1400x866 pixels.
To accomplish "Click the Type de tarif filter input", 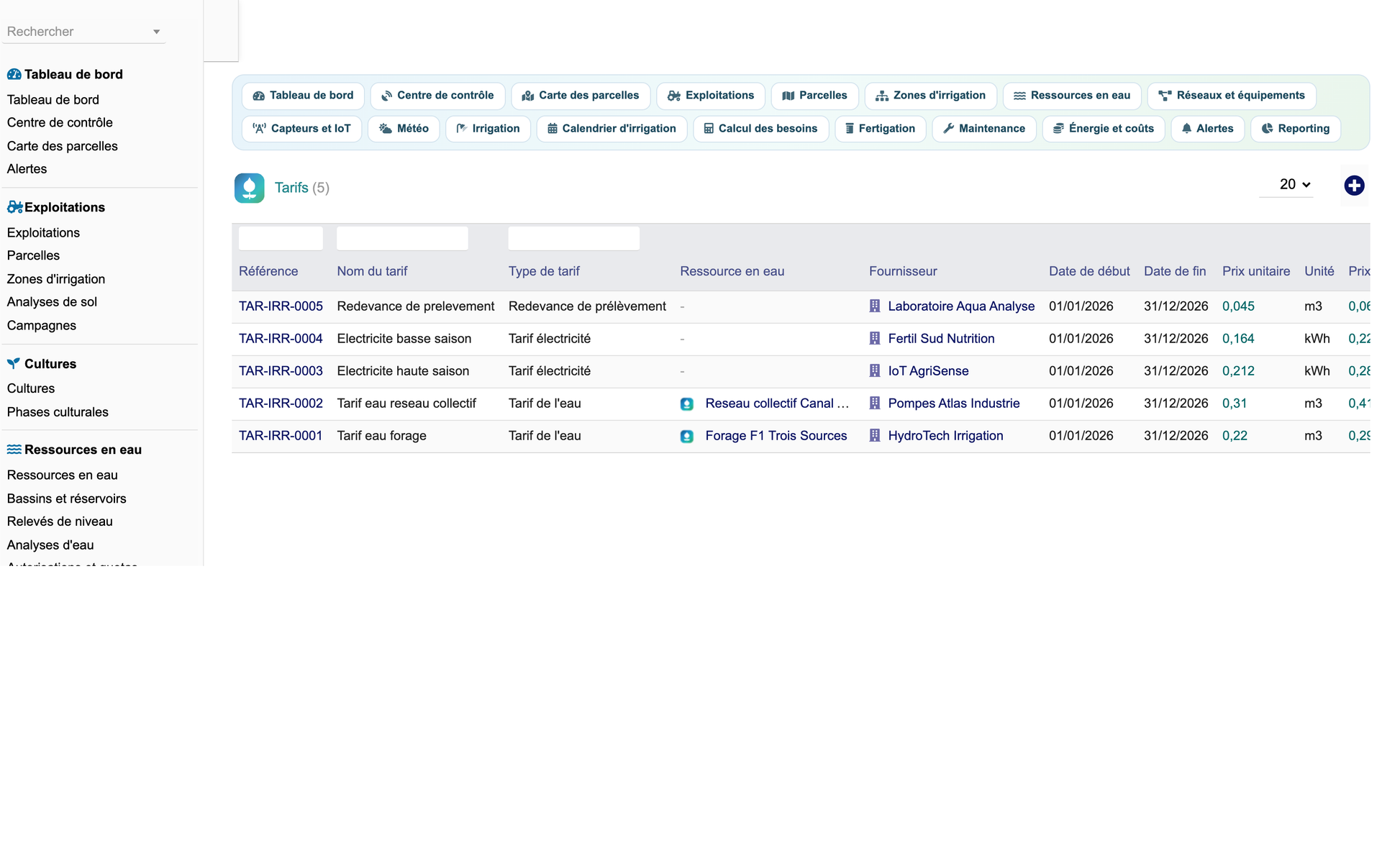I will [573, 238].
